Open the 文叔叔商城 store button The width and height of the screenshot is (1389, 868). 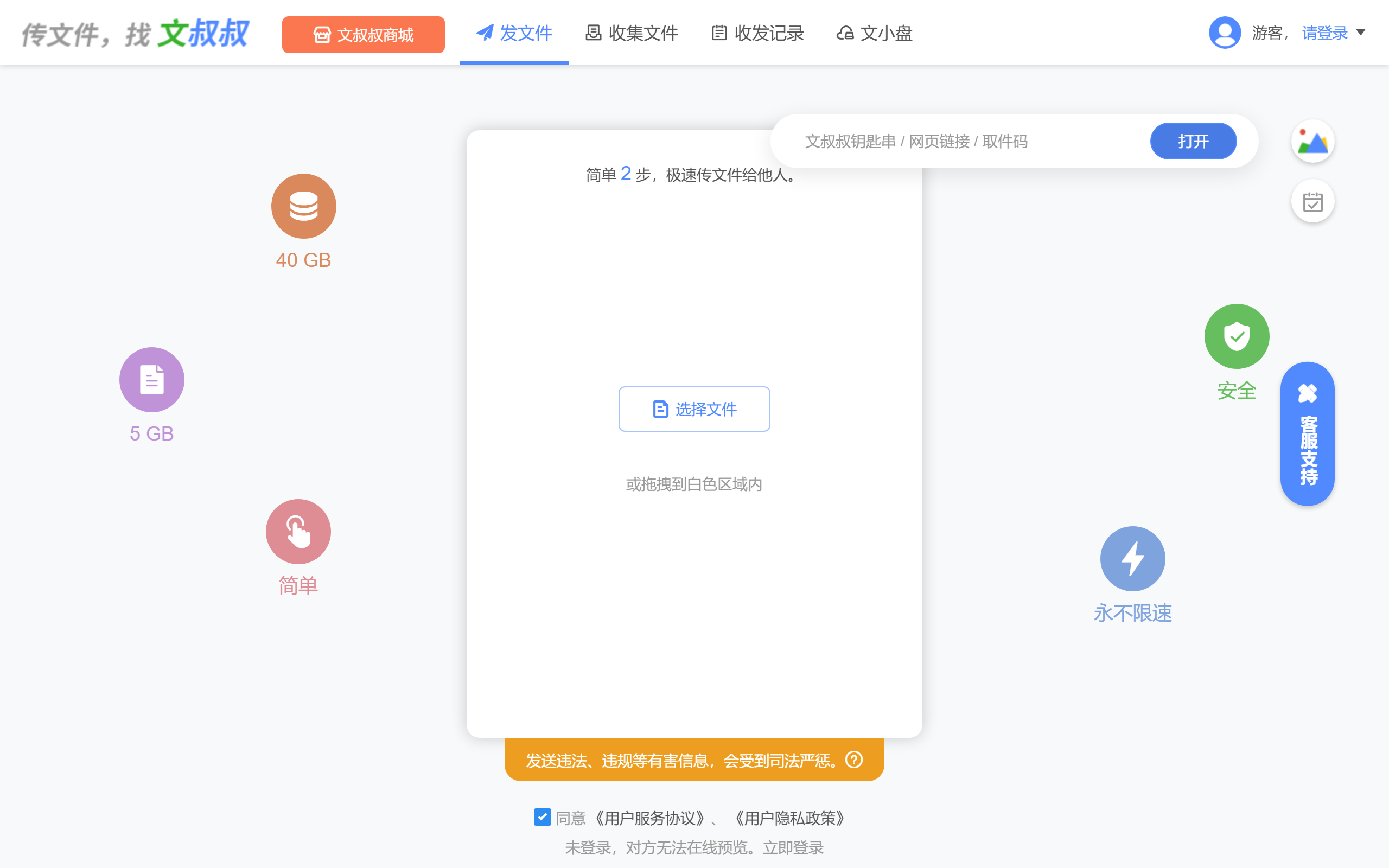[363, 34]
